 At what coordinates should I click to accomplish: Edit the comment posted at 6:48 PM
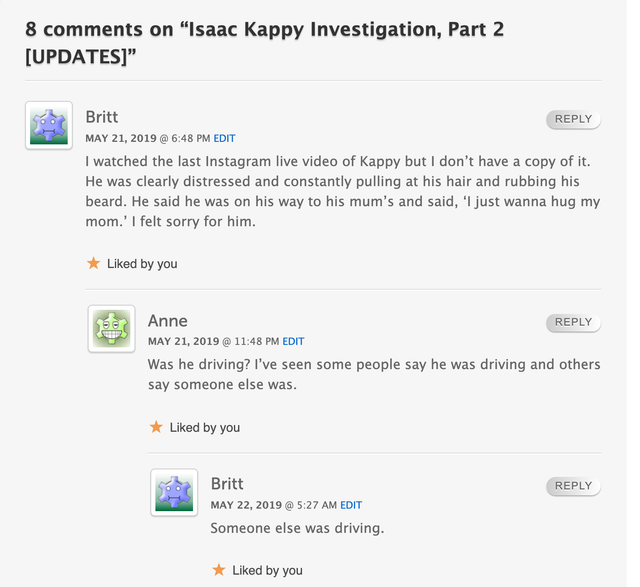click(224, 138)
